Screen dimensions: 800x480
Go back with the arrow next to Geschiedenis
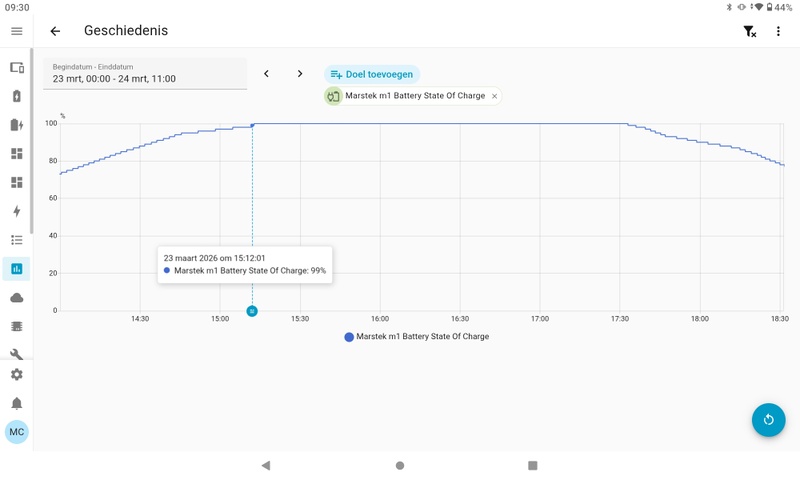pyautogui.click(x=55, y=31)
